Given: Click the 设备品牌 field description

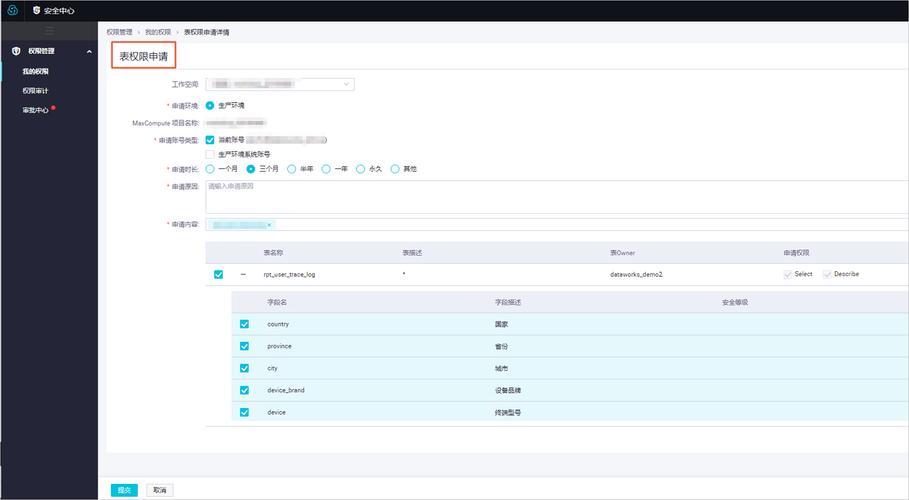Looking at the screenshot, I should click(x=507, y=390).
